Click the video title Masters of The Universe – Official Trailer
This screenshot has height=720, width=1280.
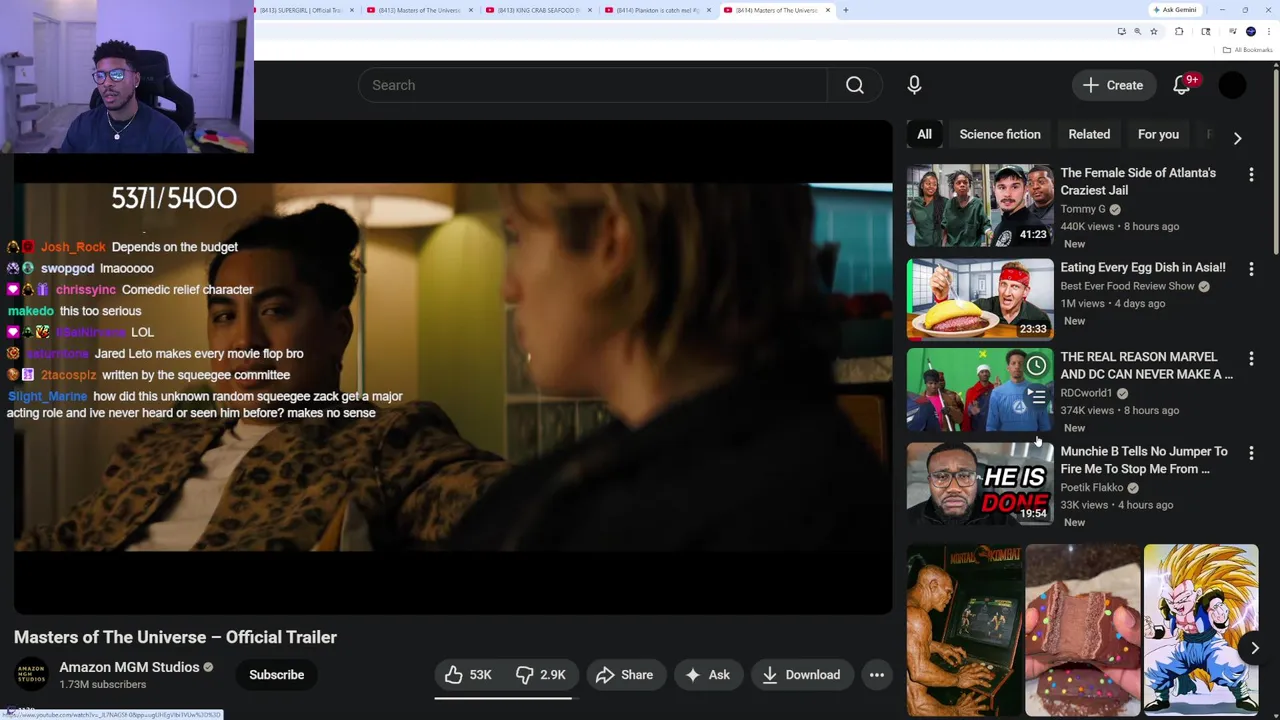click(x=175, y=637)
